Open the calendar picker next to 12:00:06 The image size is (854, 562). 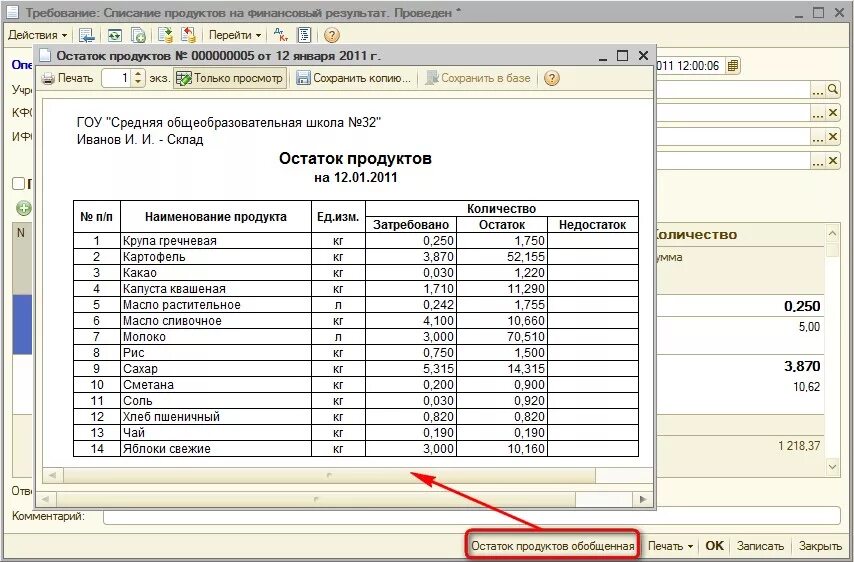pyautogui.click(x=733, y=66)
